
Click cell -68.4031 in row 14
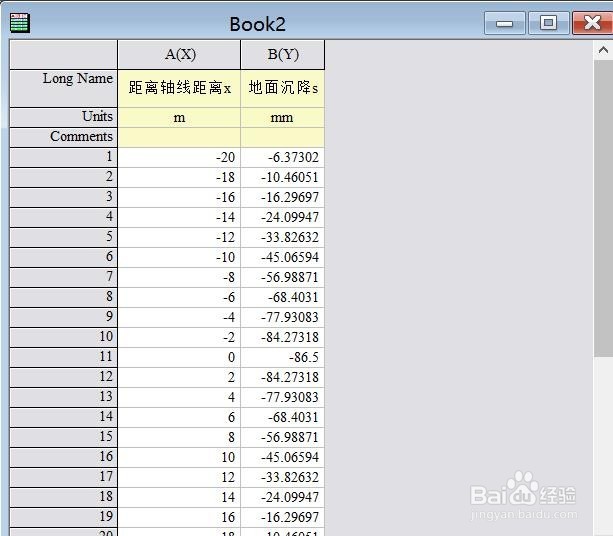tap(283, 417)
